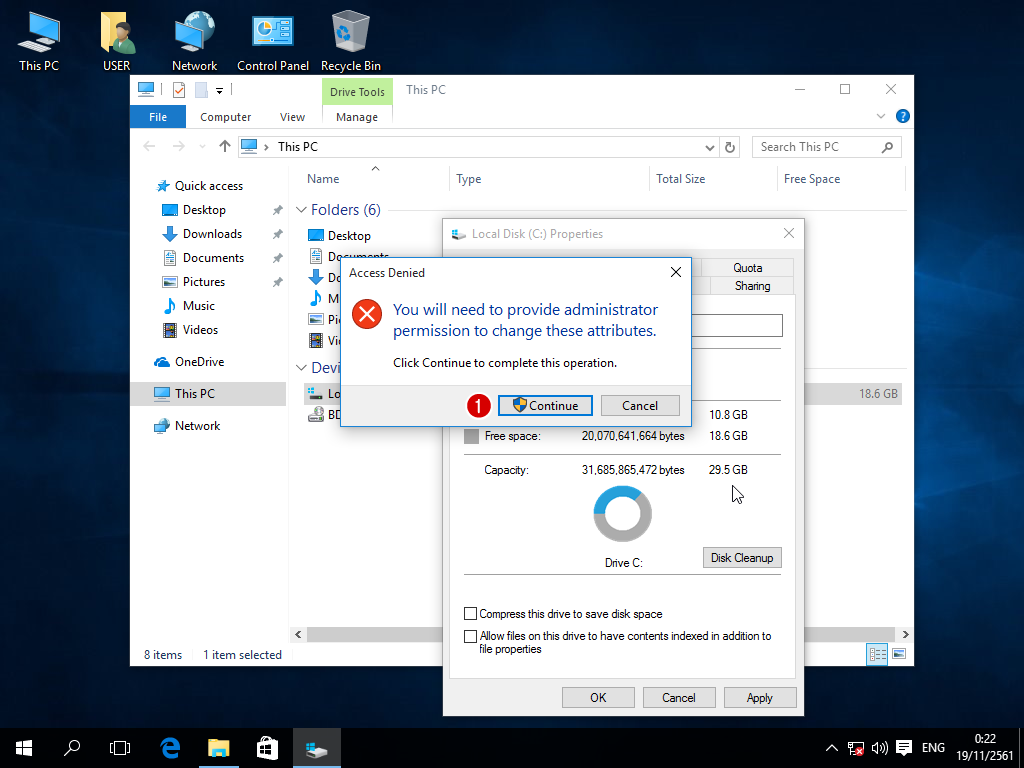Open the Sharing tab
This screenshot has height=768, width=1024.
point(752,286)
